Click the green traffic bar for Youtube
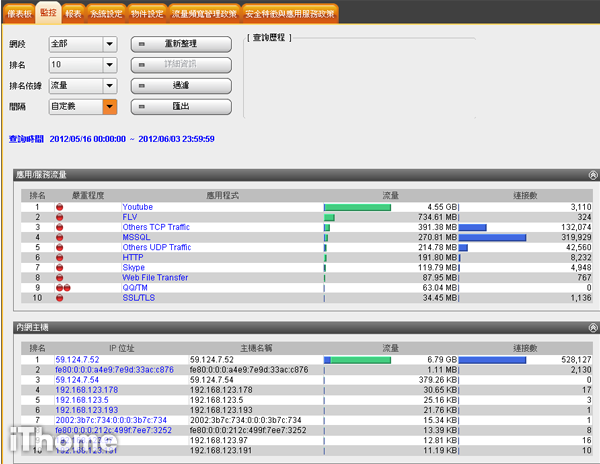Screen dimensions: 600x464 coord(357,207)
